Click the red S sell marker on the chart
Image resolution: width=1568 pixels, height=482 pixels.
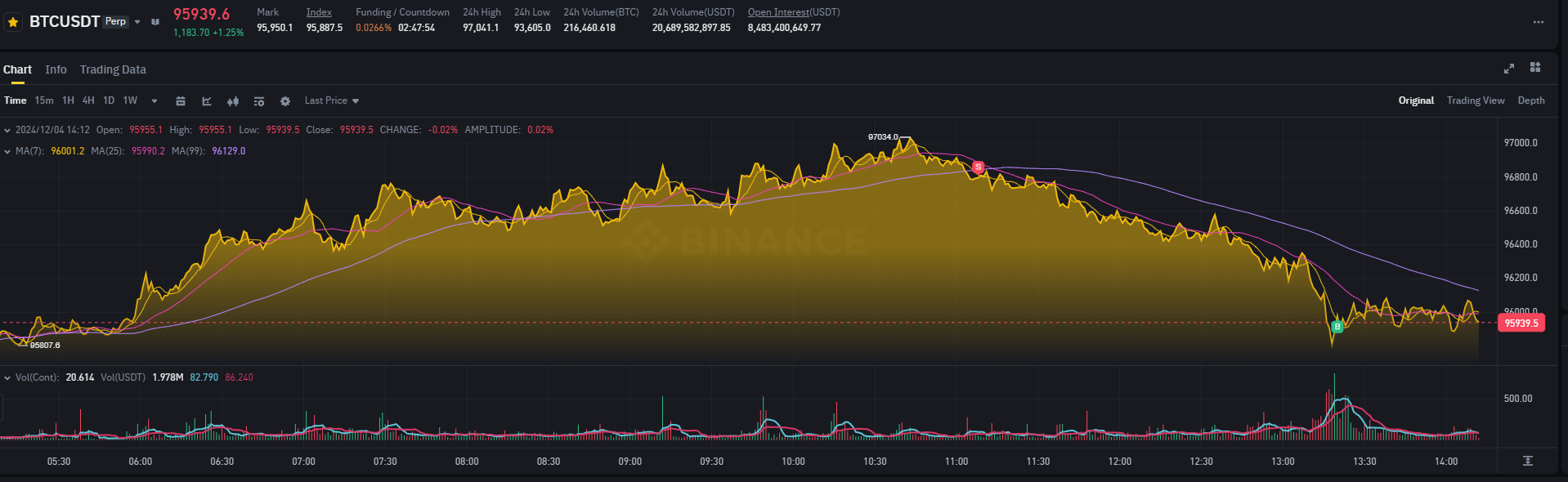tap(978, 167)
